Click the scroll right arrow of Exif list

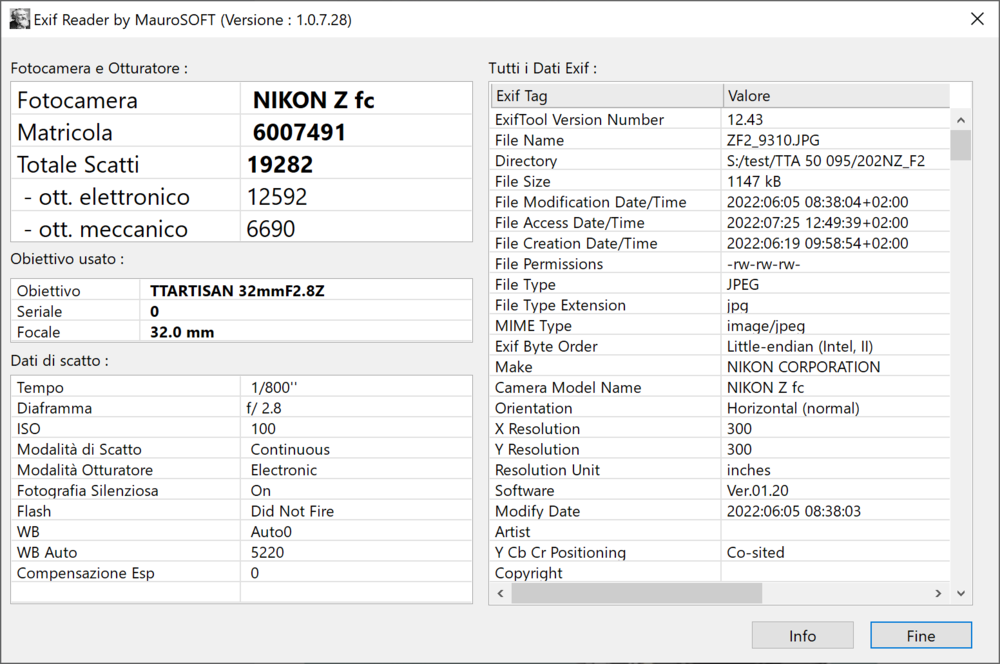pyautogui.click(x=938, y=593)
